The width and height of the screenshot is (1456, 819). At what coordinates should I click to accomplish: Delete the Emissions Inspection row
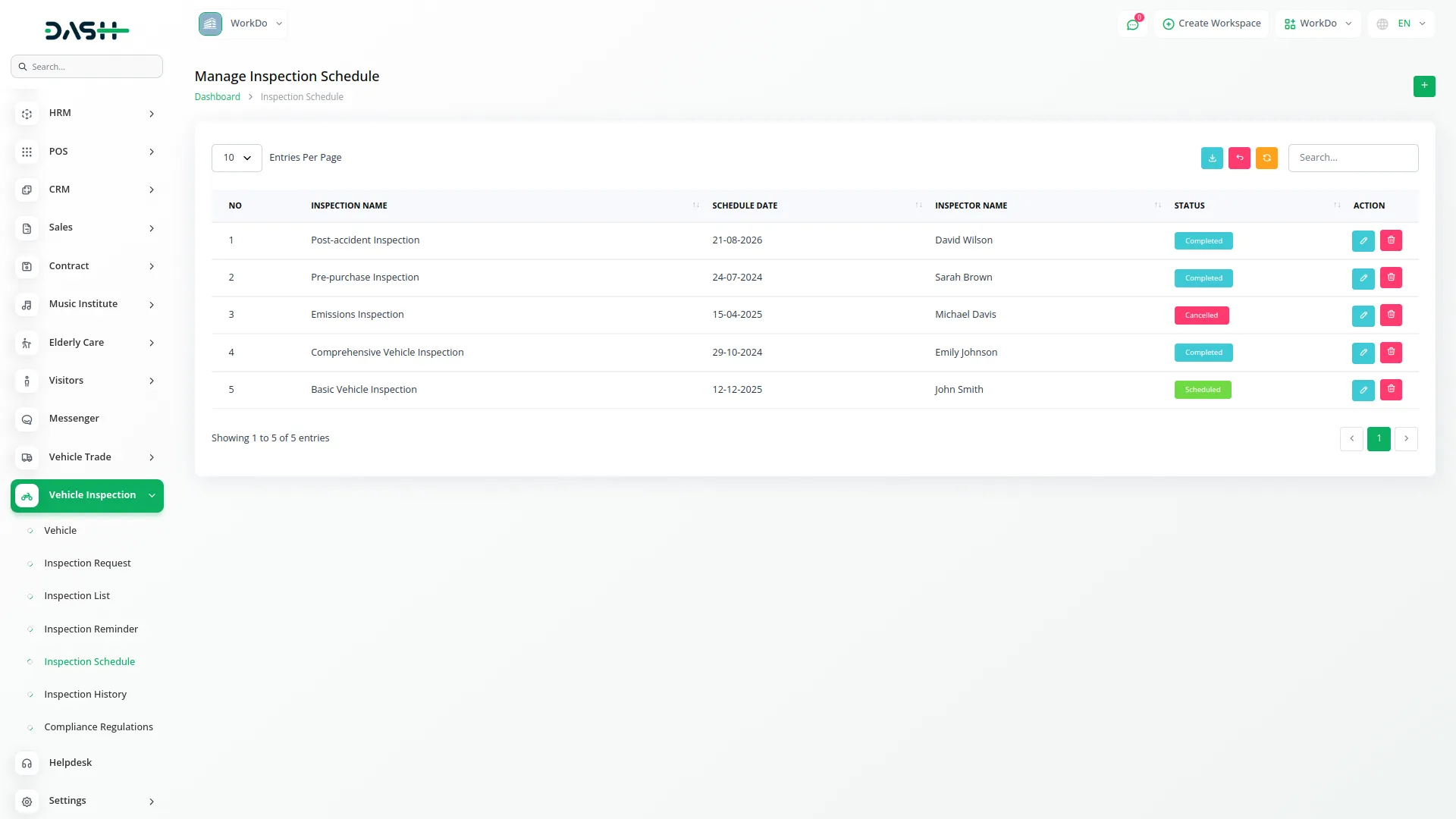[1391, 315]
